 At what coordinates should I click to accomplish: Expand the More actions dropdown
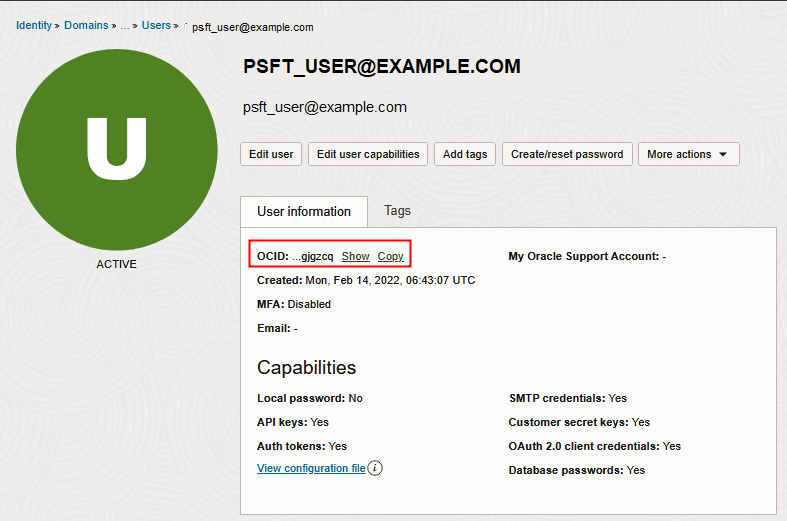click(689, 154)
